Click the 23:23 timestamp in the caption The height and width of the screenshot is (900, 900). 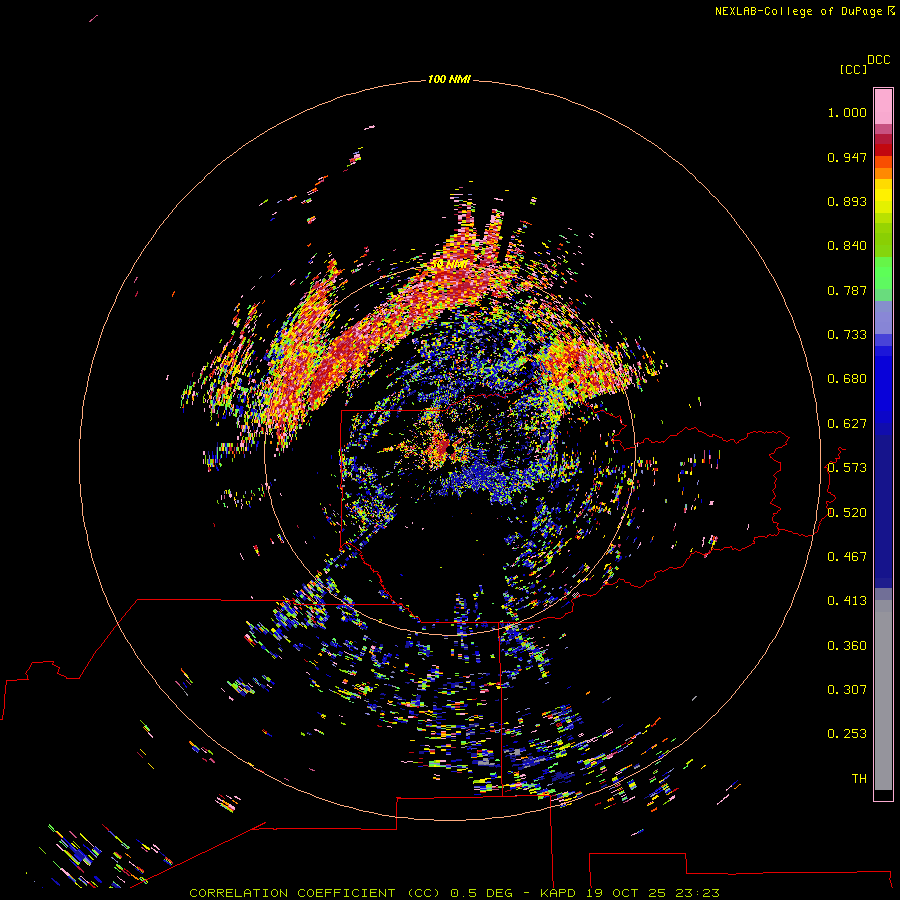(697, 893)
